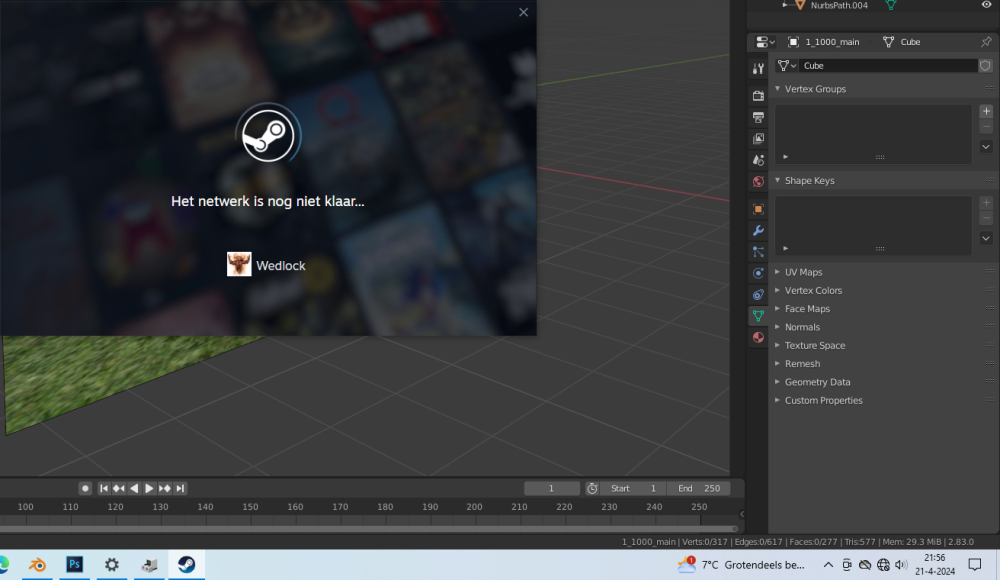The width and height of the screenshot is (1000, 580).
Task: Open the Output properties tab
Action: [758, 117]
